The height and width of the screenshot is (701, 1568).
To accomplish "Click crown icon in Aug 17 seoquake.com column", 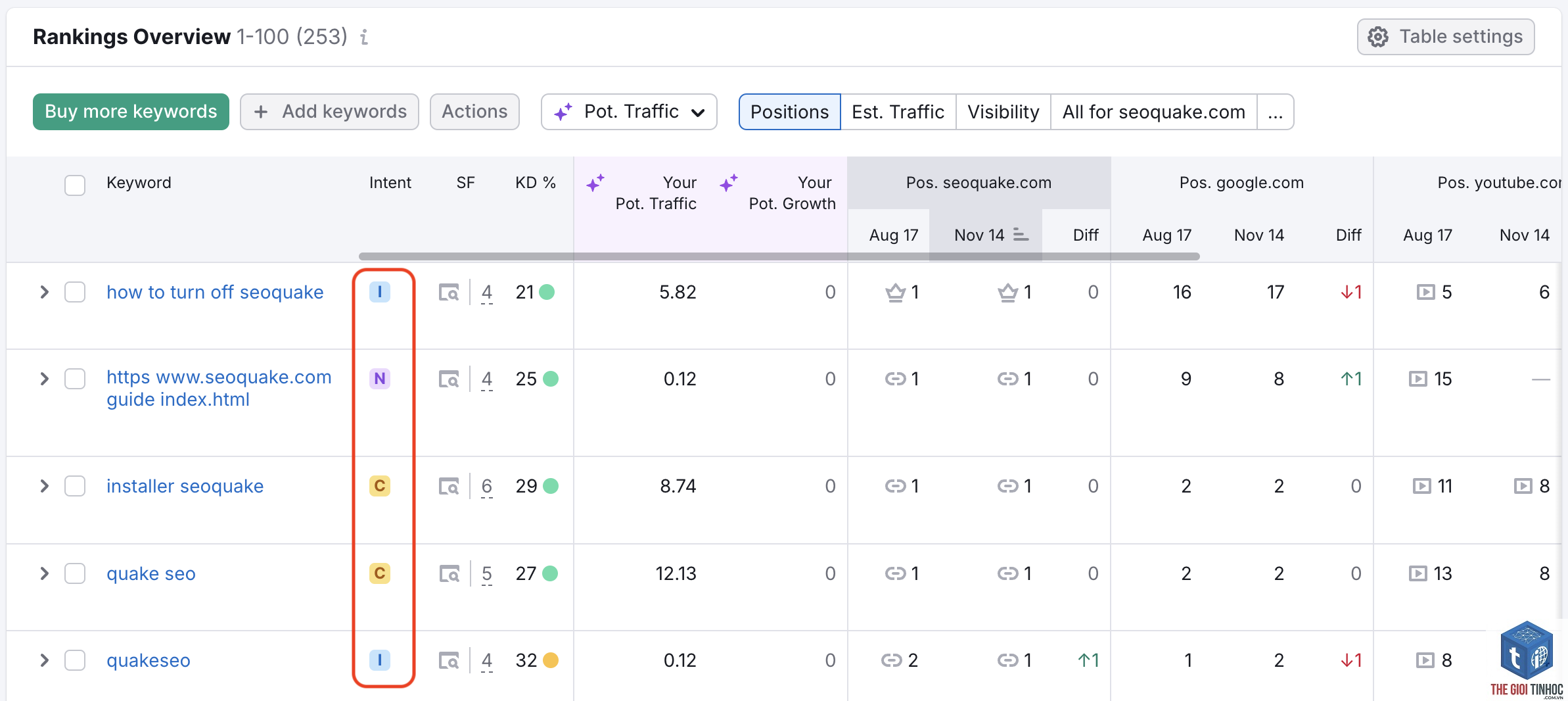I will [895, 292].
